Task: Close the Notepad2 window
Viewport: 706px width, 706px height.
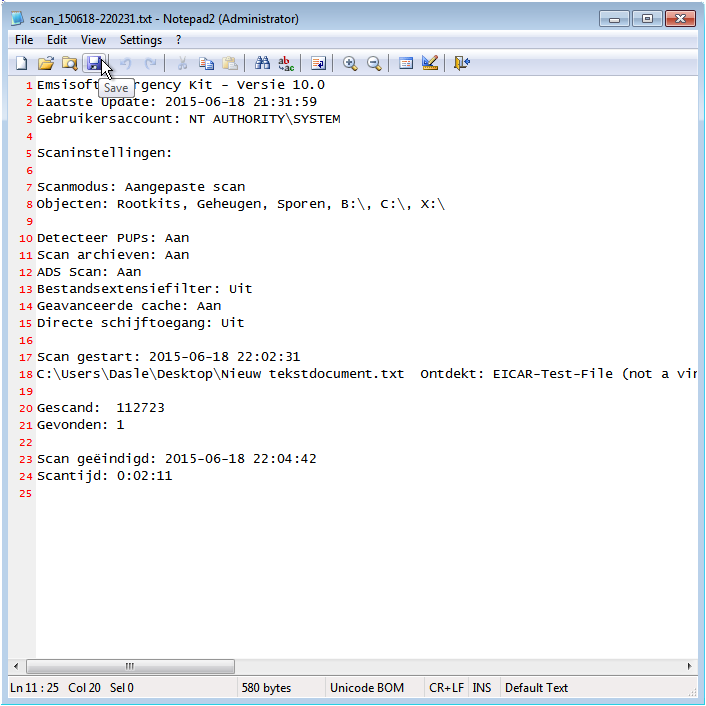Action: pyautogui.click(x=680, y=19)
